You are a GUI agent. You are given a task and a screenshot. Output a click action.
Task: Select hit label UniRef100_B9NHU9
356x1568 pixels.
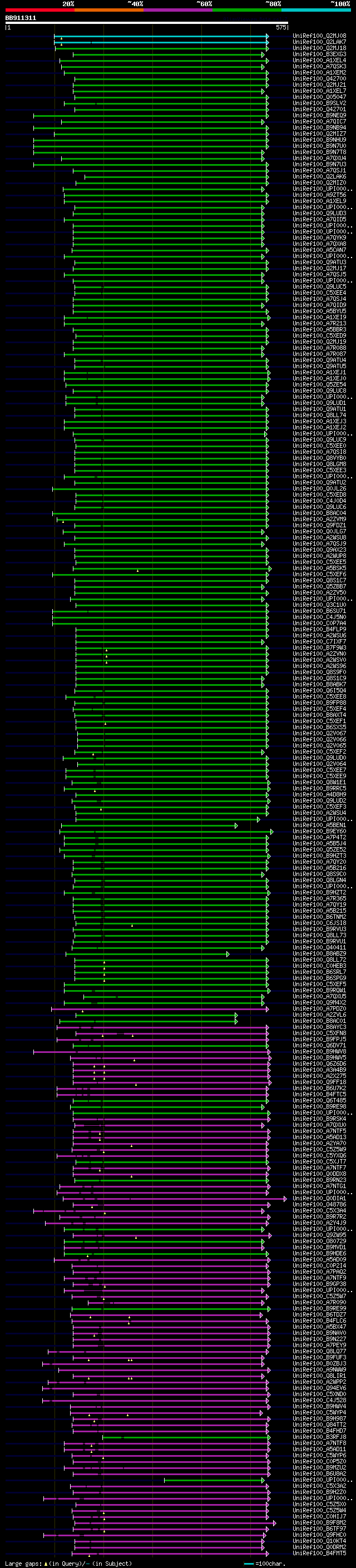pos(319,140)
